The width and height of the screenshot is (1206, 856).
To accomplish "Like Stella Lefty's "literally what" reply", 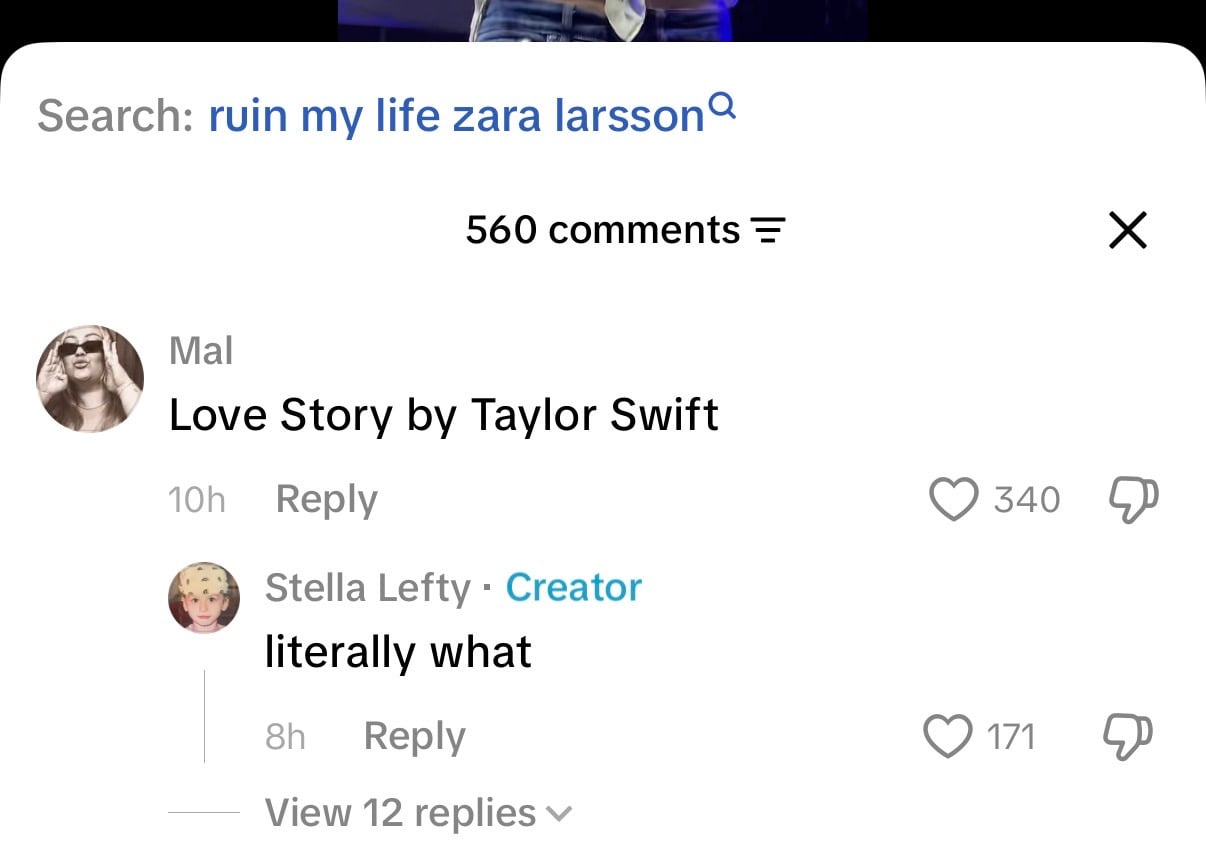I will (x=947, y=737).
